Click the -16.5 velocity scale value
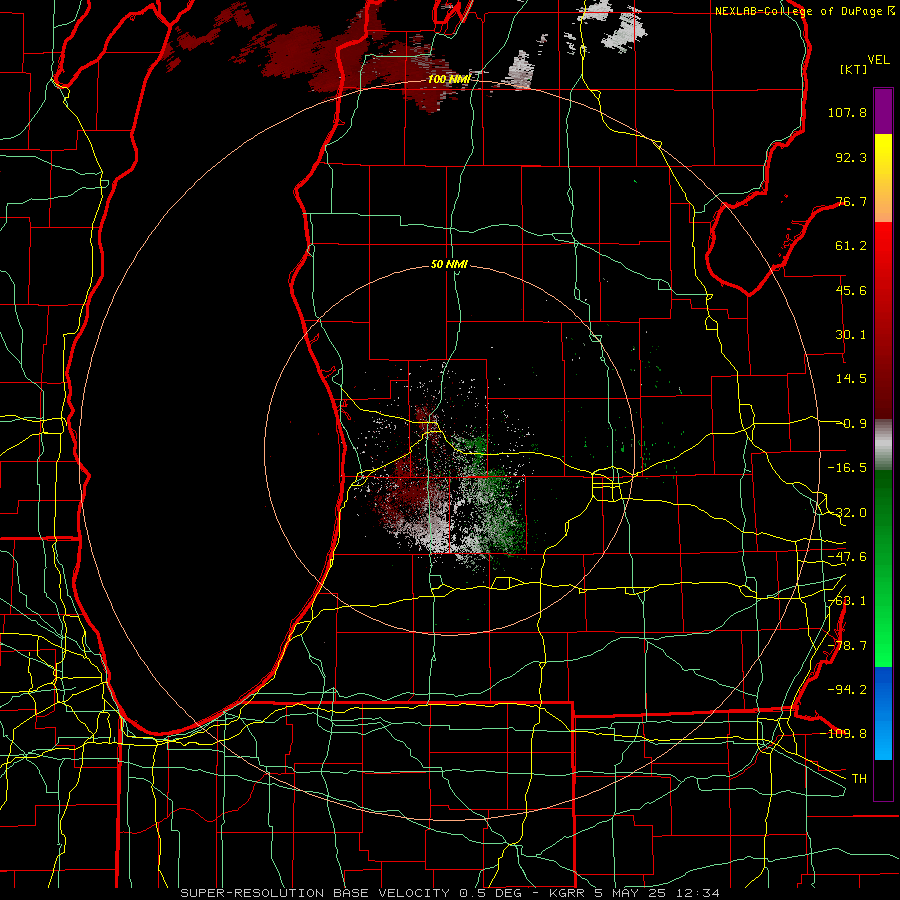The image size is (900, 900). (x=847, y=468)
